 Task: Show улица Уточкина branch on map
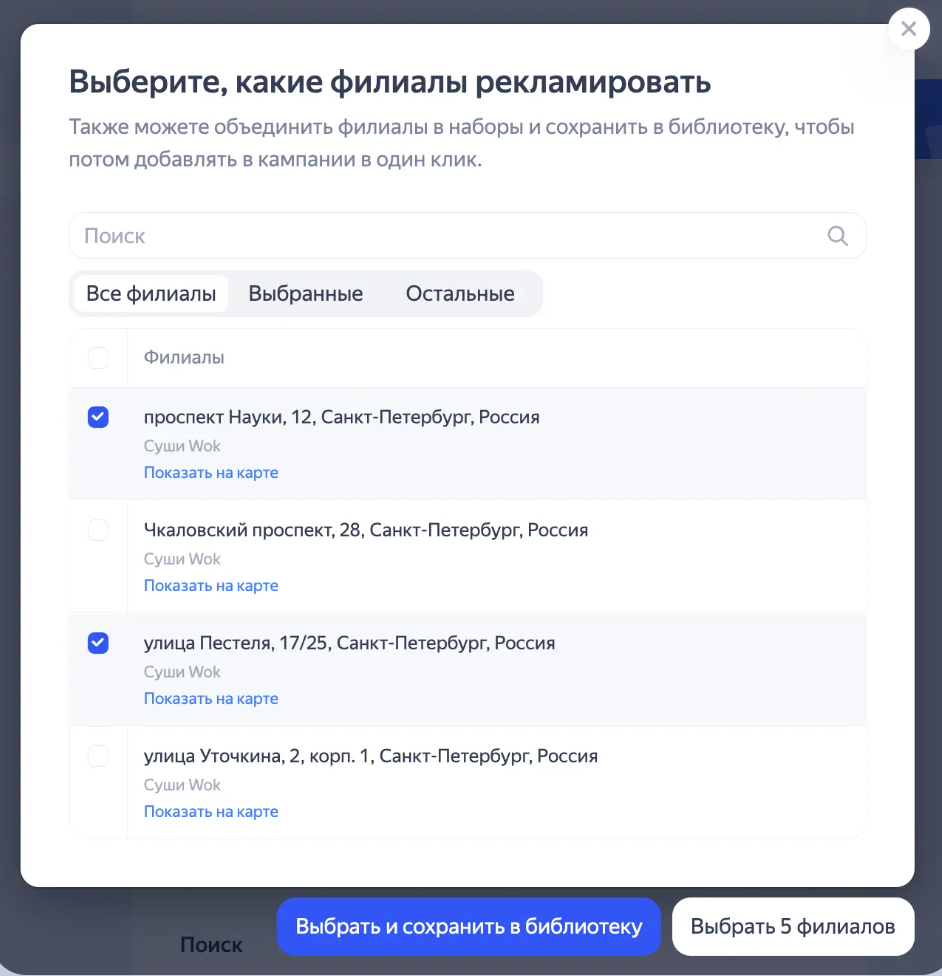click(x=211, y=812)
